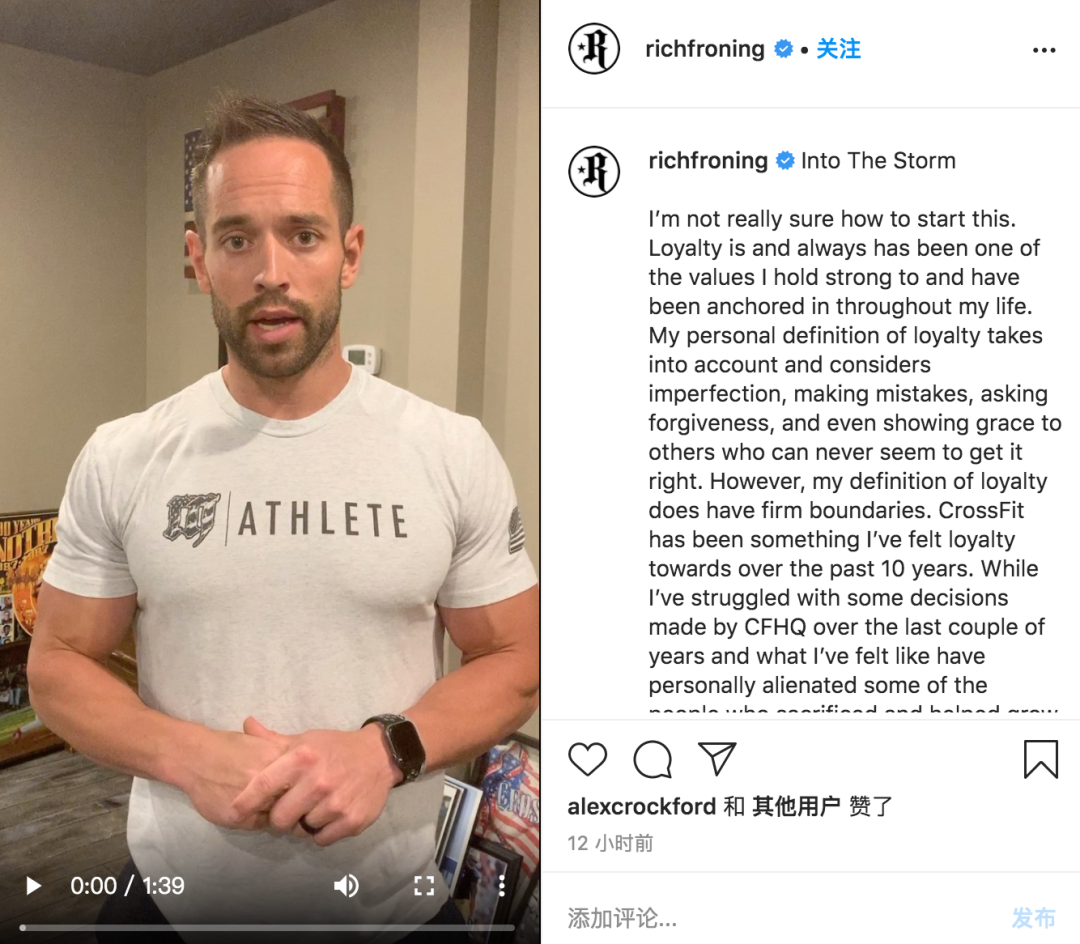Share post with paper plane icon

pos(717,759)
